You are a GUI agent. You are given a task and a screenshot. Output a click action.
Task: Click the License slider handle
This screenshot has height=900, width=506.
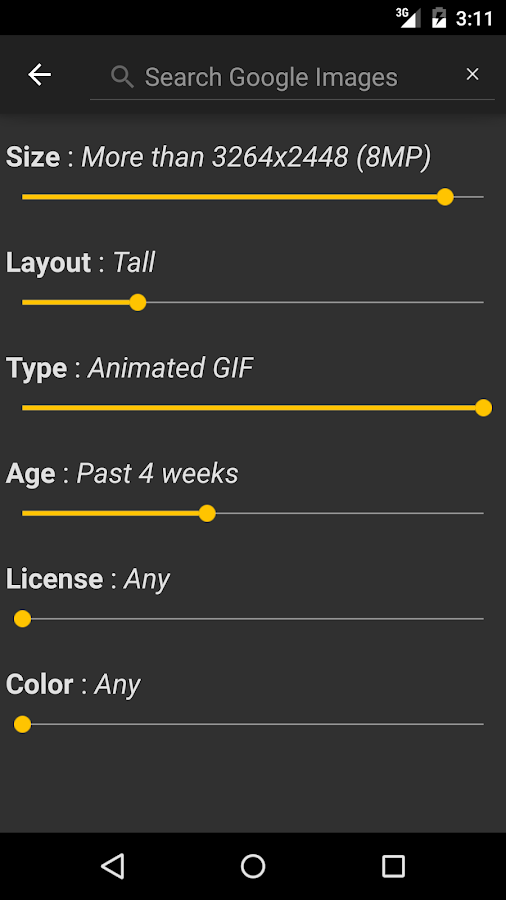tap(22, 619)
